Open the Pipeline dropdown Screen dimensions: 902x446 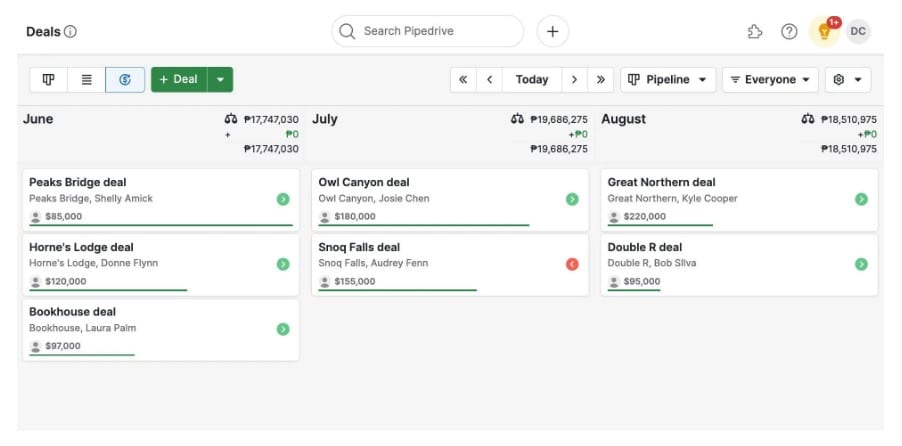pyautogui.click(x=668, y=79)
